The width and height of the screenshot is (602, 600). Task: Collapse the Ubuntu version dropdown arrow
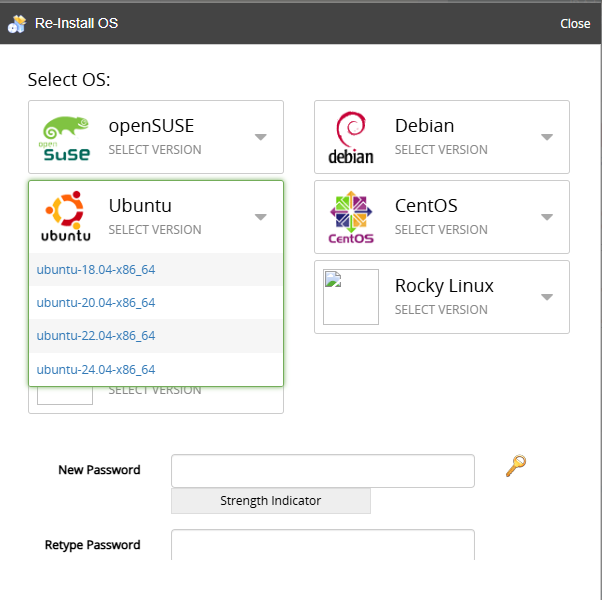point(261,217)
